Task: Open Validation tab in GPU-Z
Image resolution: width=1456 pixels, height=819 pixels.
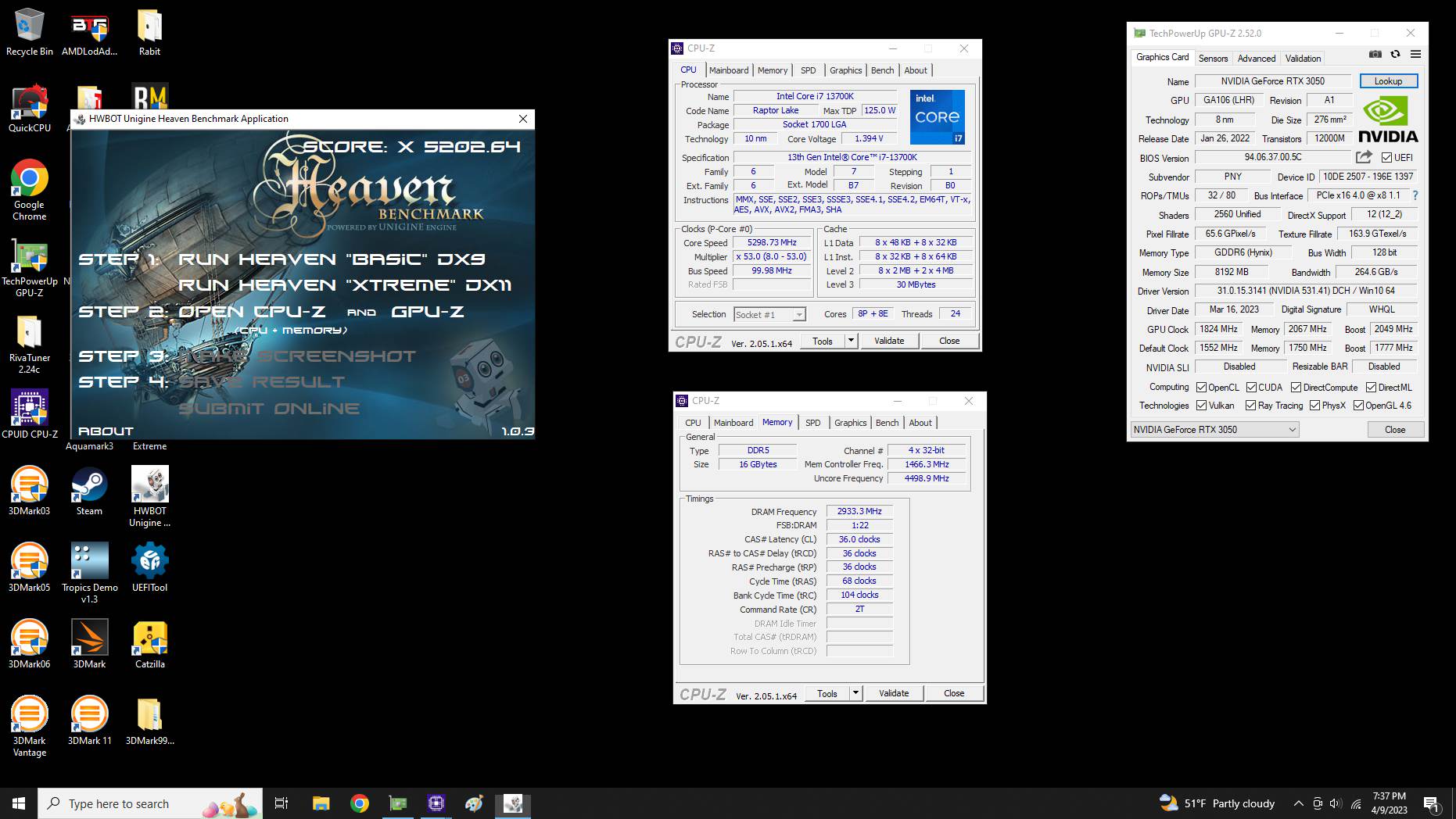Action: [x=1303, y=59]
